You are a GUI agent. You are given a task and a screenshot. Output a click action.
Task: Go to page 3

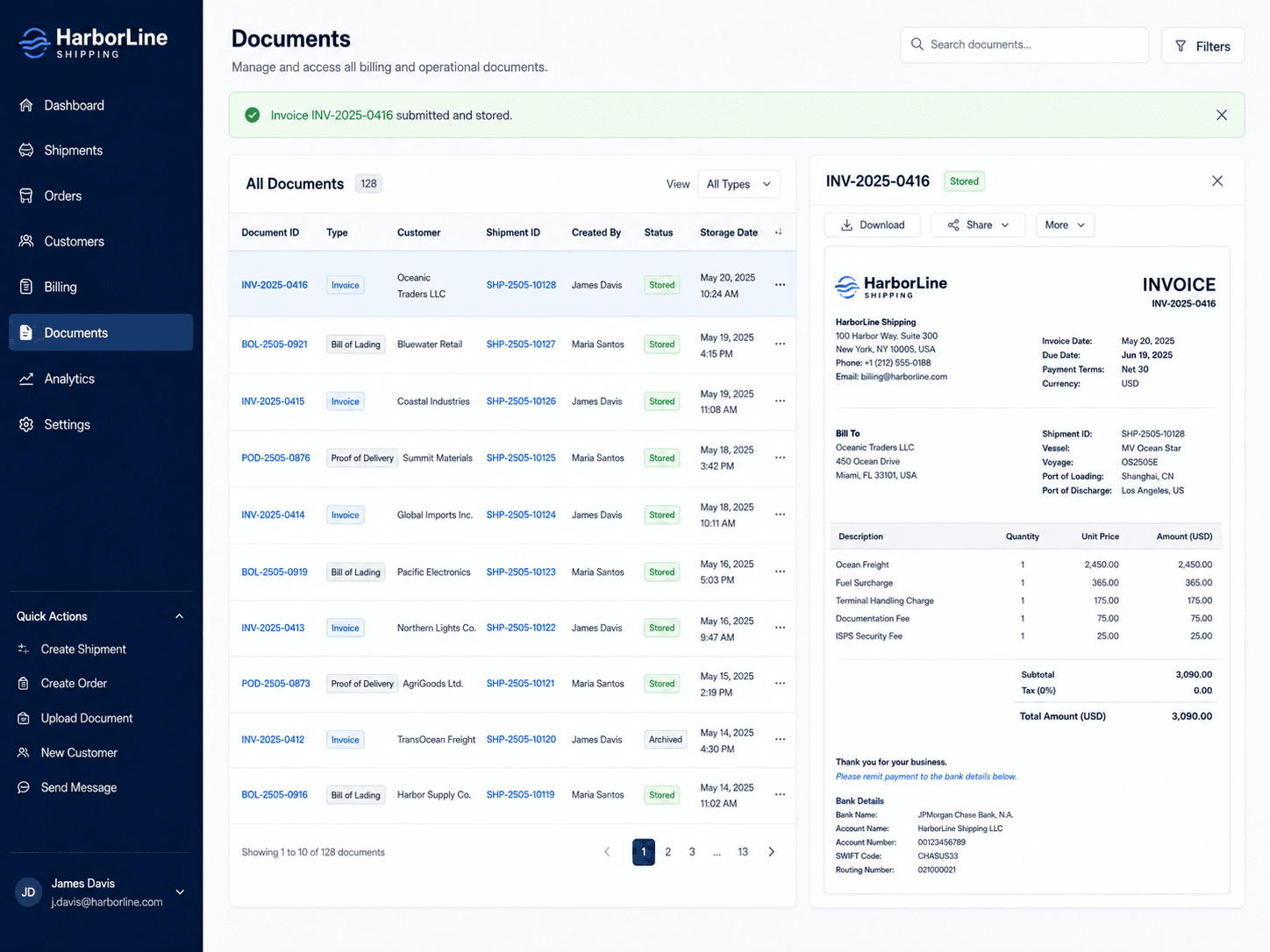point(692,852)
